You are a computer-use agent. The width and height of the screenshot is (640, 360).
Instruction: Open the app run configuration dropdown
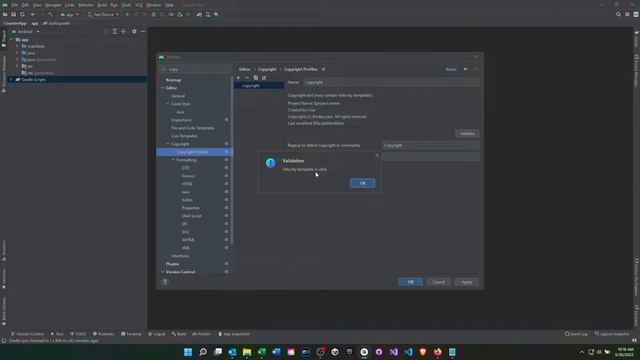tap(70, 15)
